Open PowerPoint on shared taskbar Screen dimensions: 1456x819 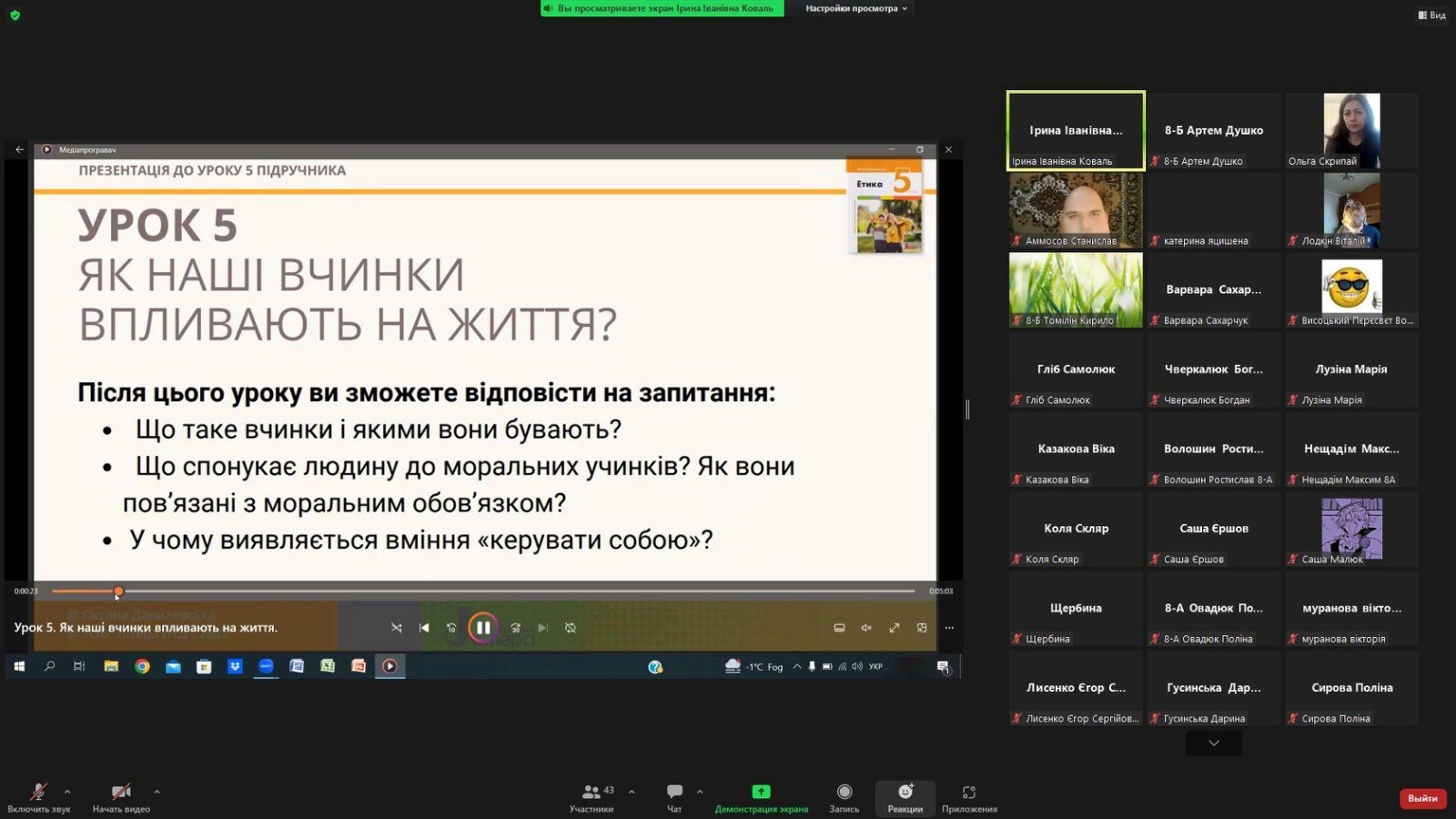(359, 666)
